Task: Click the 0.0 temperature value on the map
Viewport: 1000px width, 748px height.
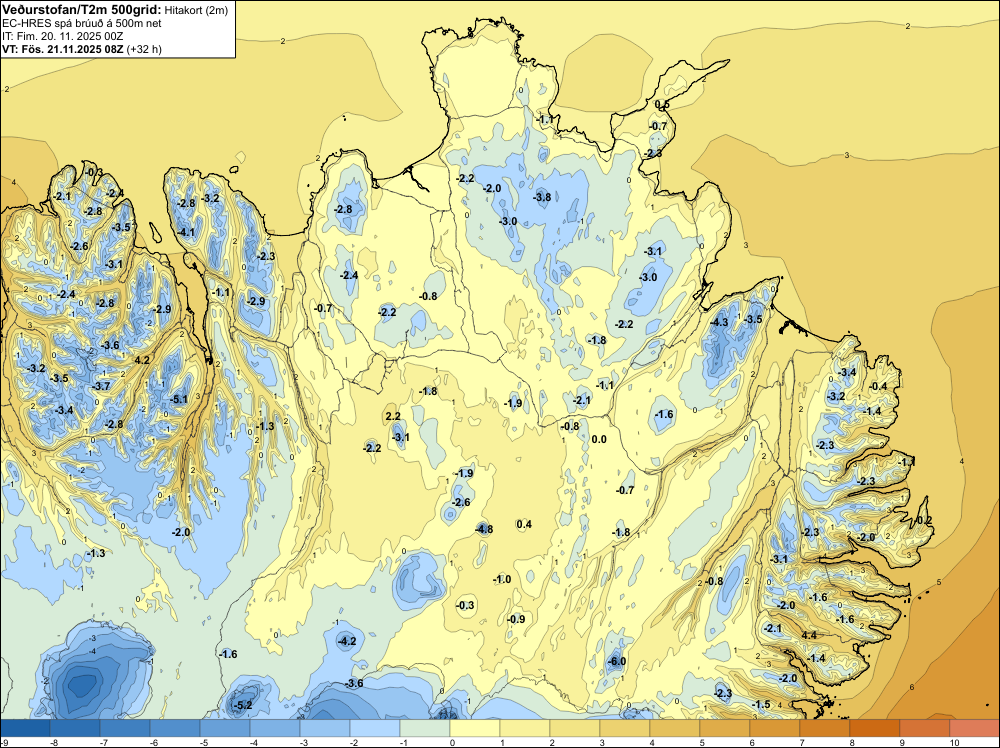Action: [x=599, y=439]
